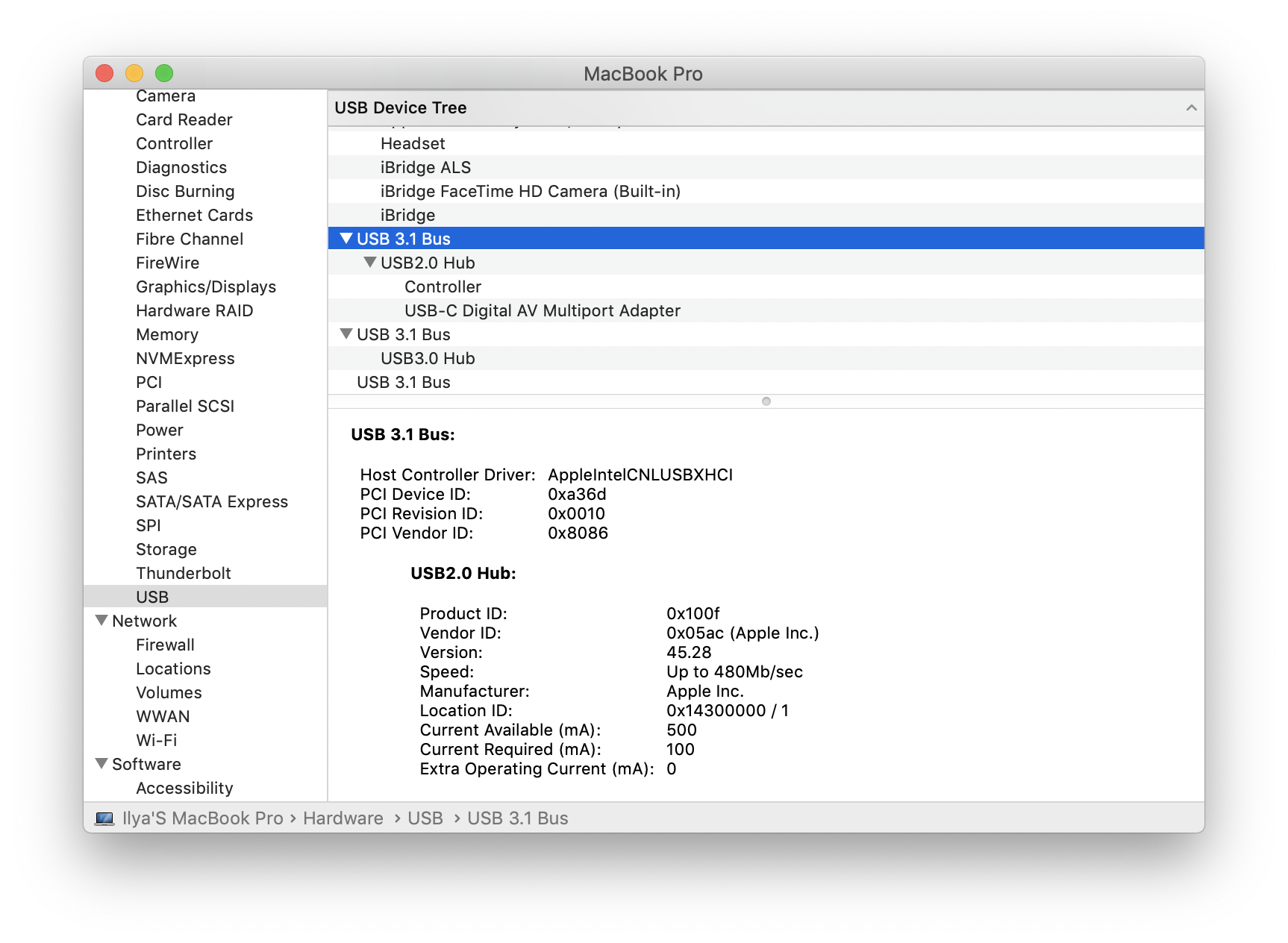Select NVMExpress in the sidebar
The height and width of the screenshot is (943, 1288).
185,358
